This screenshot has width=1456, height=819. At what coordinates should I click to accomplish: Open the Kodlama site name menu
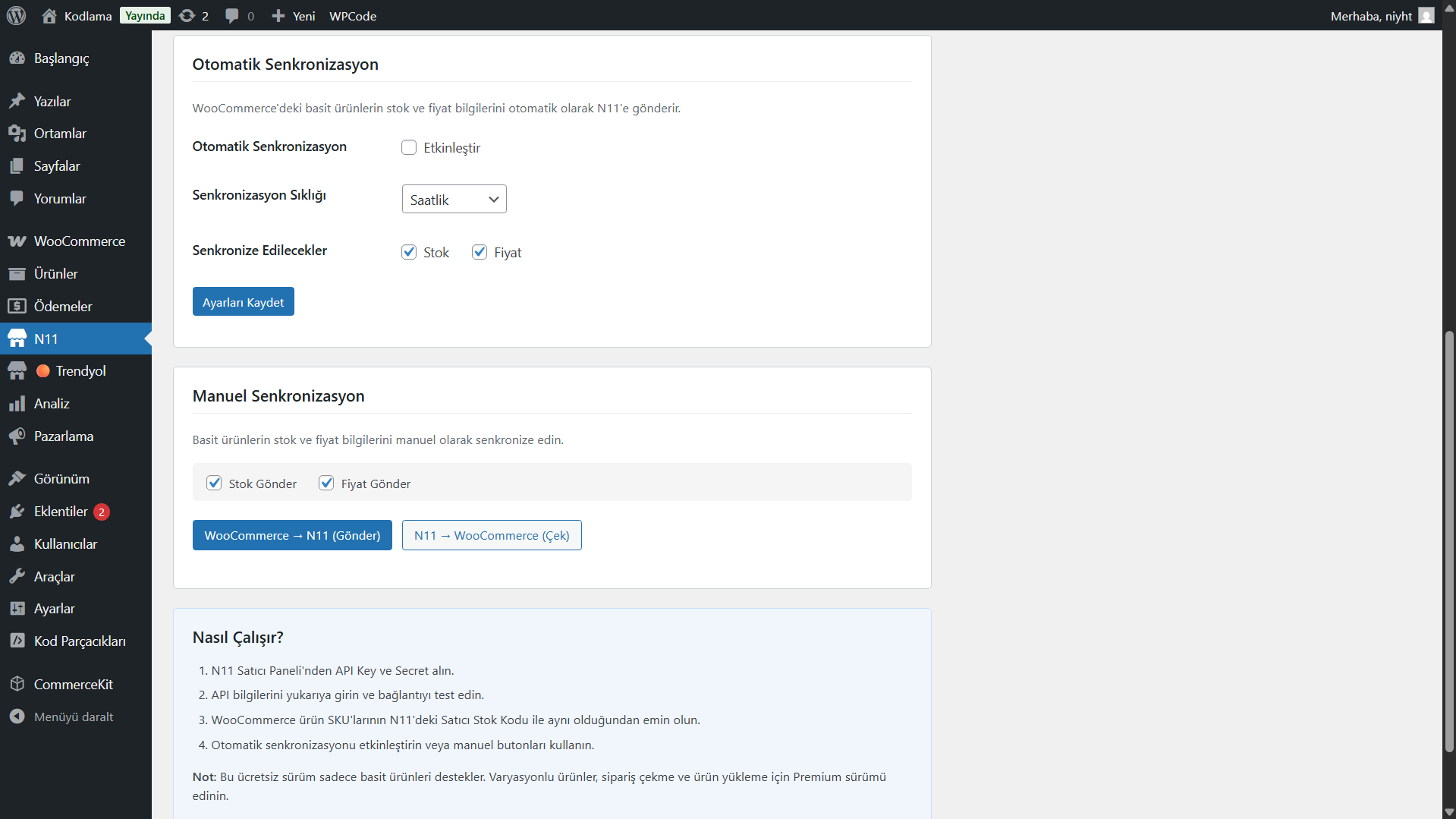[88, 16]
